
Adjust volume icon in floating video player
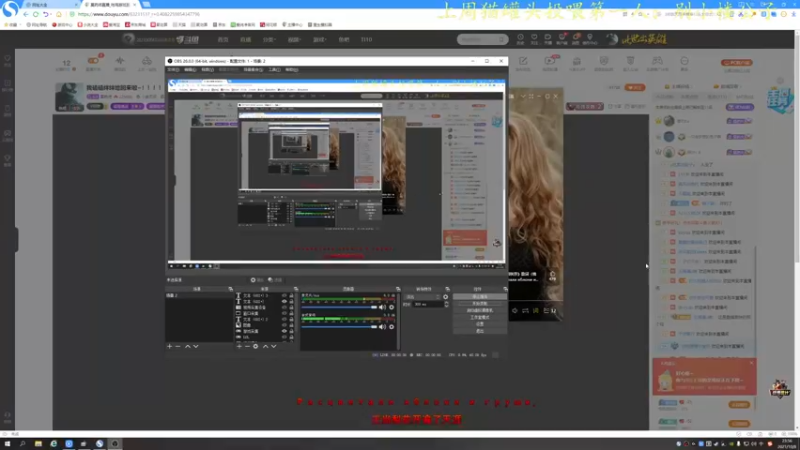pyautogui.click(x=514, y=311)
